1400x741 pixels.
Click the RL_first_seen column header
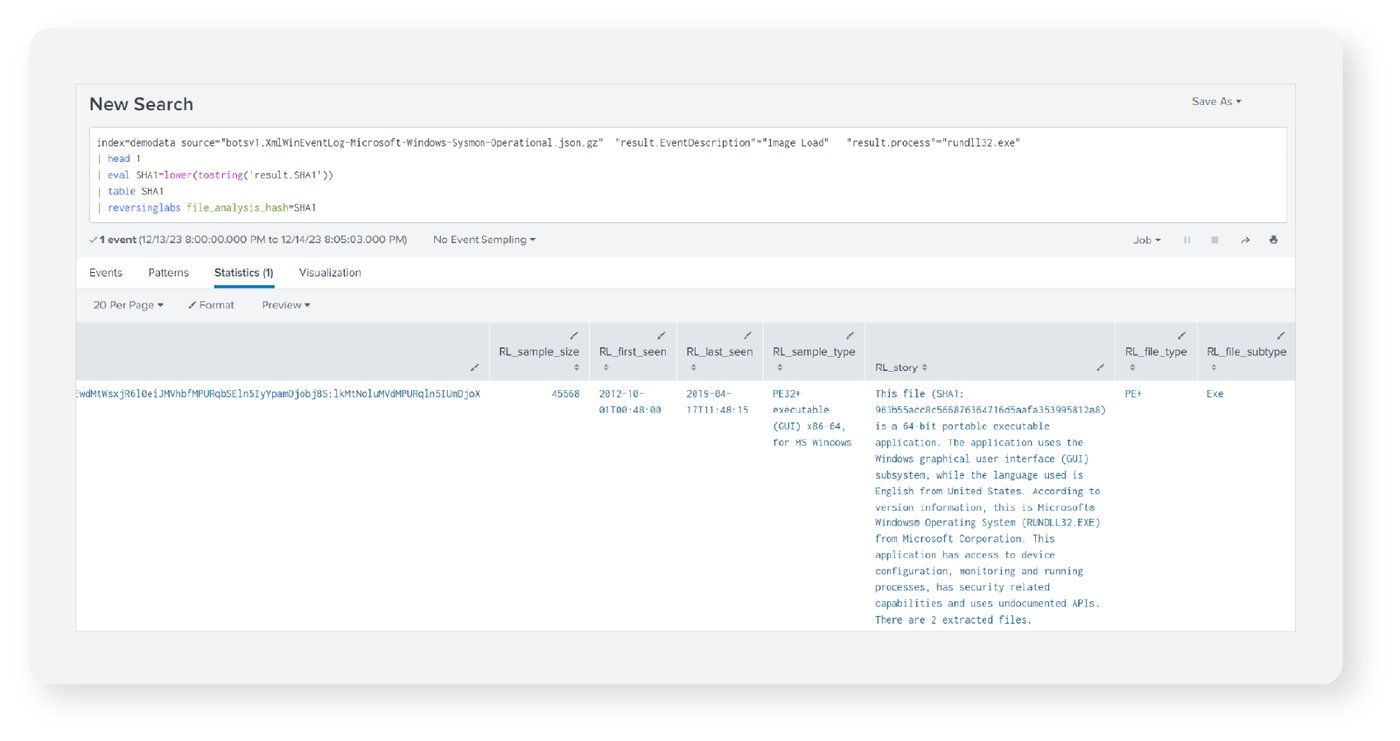click(632, 352)
